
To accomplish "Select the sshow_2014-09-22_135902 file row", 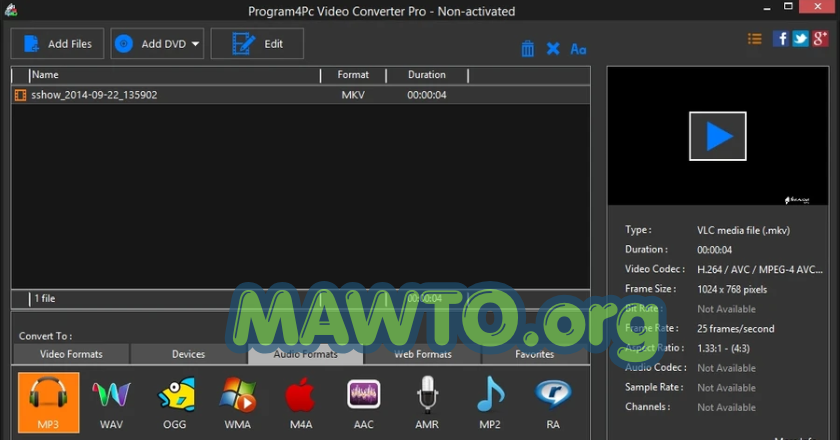I will (x=301, y=95).
